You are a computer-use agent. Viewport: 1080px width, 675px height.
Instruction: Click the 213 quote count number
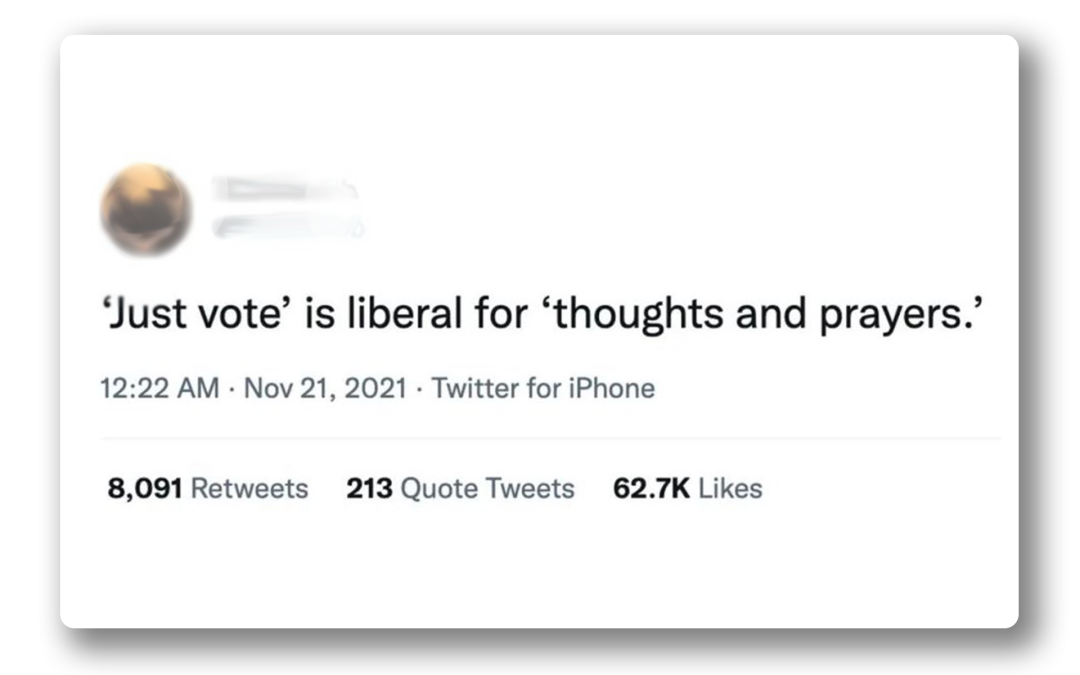click(x=369, y=488)
